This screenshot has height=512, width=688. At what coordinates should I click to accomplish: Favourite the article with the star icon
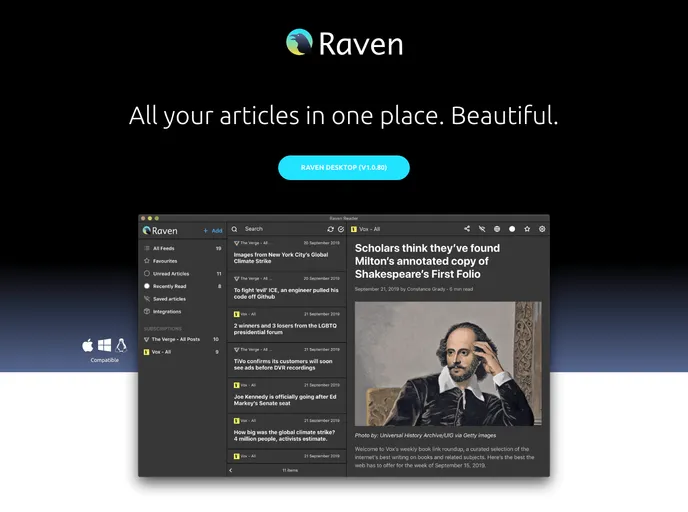[x=527, y=229]
